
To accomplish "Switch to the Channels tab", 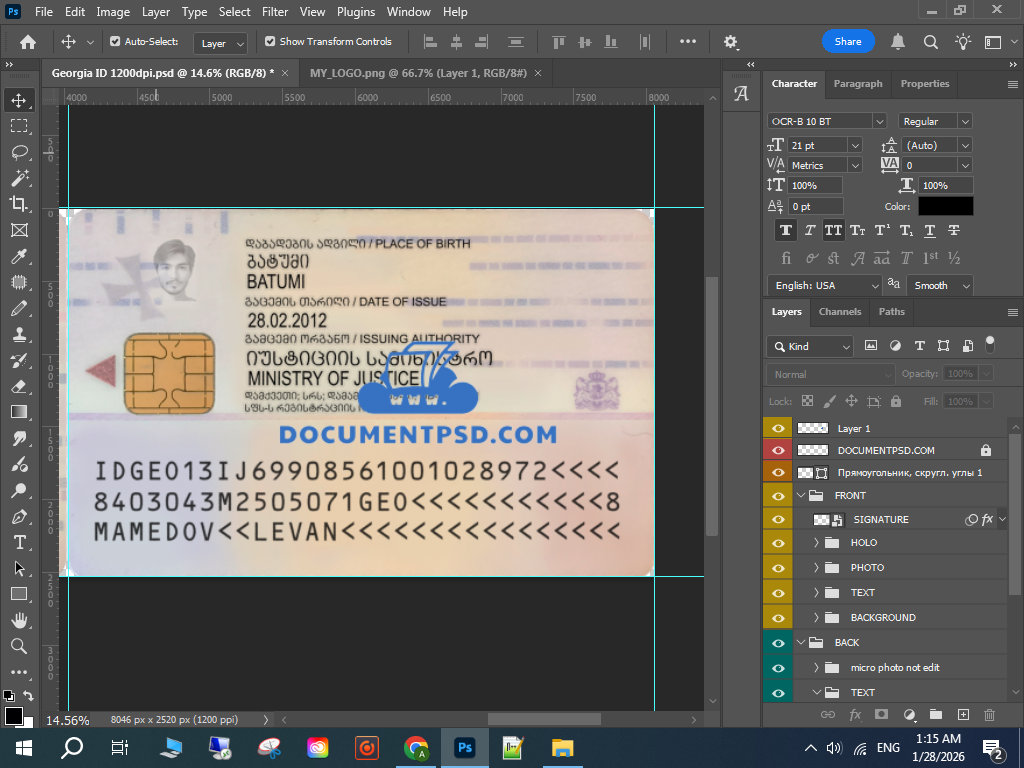I will tap(839, 311).
